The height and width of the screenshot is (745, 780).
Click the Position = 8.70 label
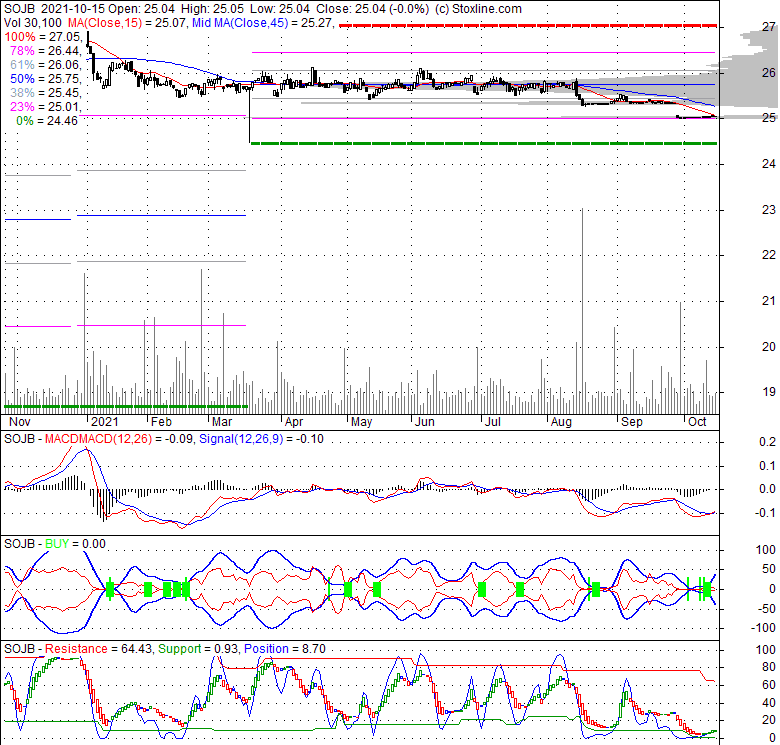(285, 649)
